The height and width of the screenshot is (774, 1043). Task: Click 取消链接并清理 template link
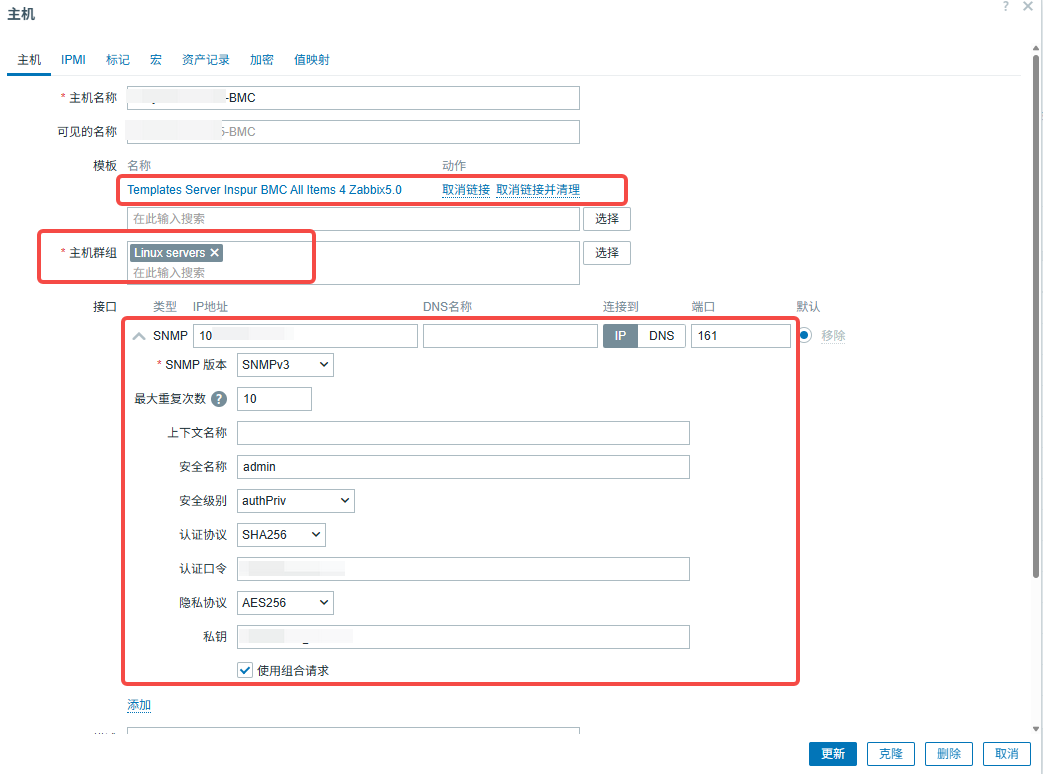click(x=538, y=190)
